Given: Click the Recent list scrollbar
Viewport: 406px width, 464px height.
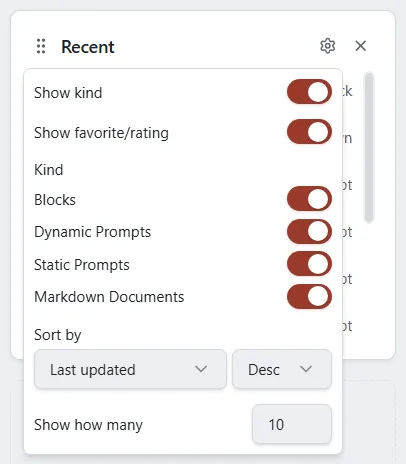Looking at the screenshot, I should click(369, 147).
